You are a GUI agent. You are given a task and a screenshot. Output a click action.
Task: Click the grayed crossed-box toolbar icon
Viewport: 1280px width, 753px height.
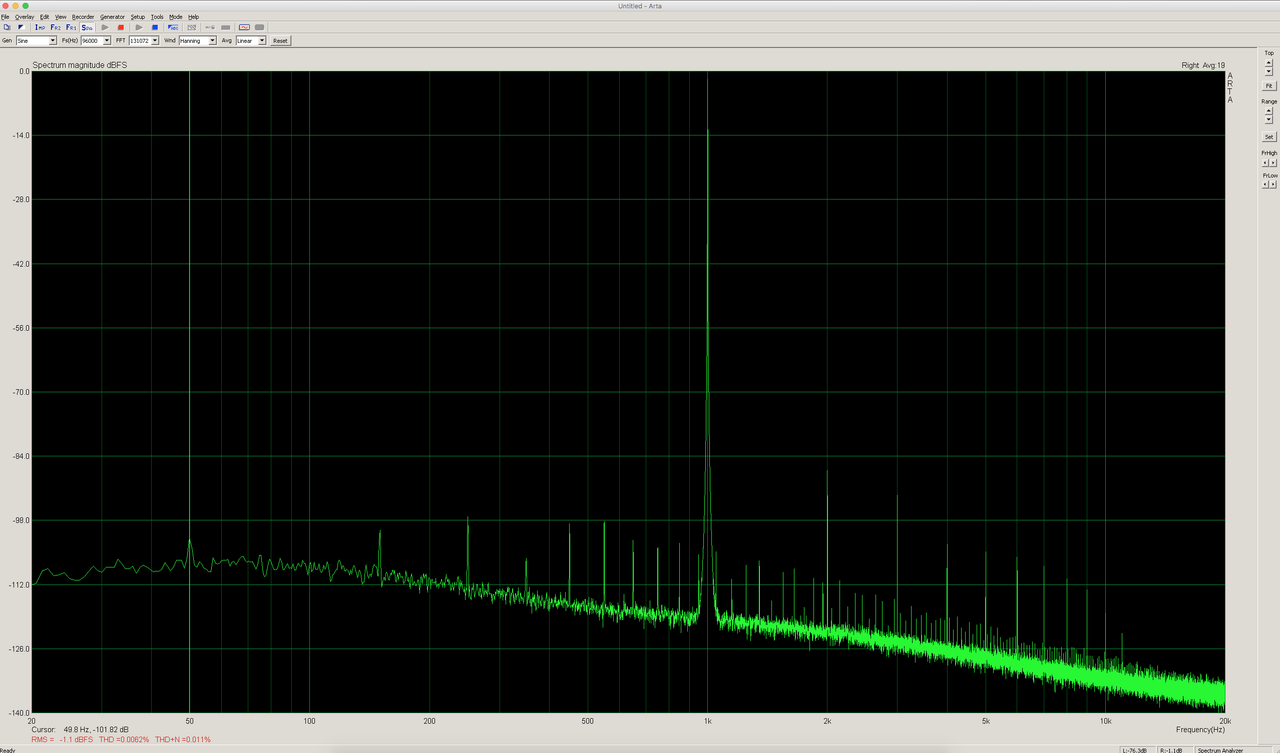click(x=192, y=27)
